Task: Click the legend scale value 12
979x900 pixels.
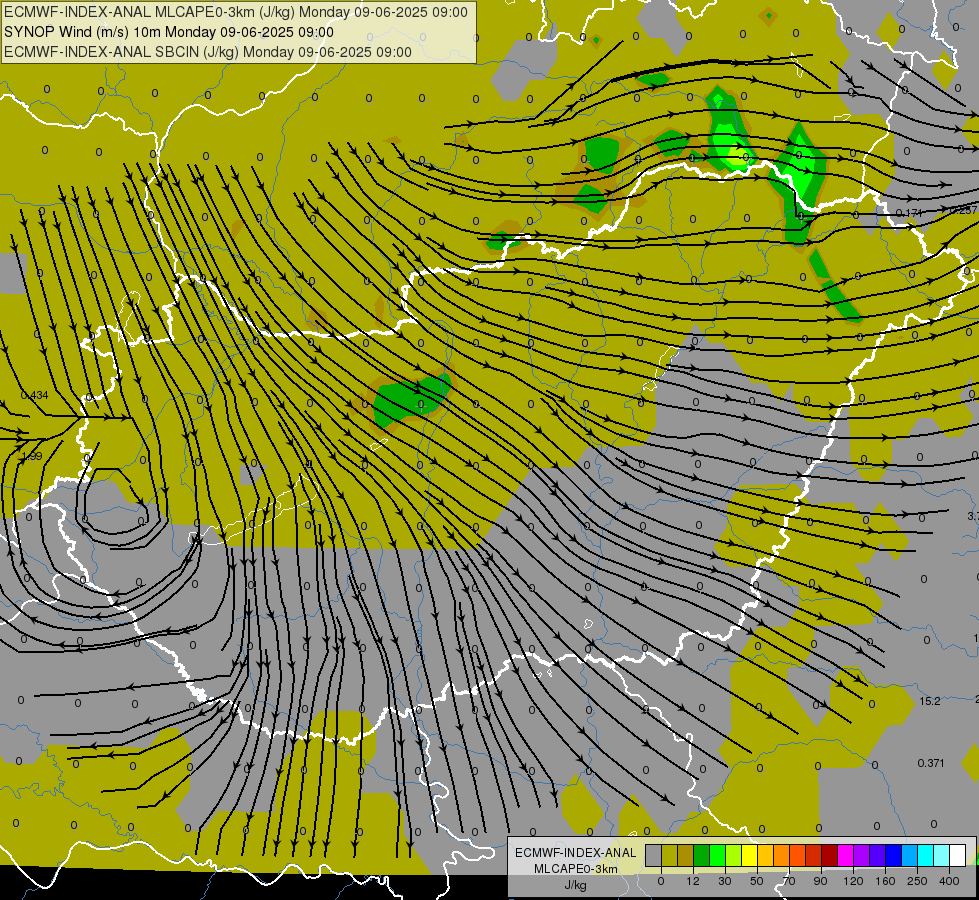Action: [x=693, y=881]
